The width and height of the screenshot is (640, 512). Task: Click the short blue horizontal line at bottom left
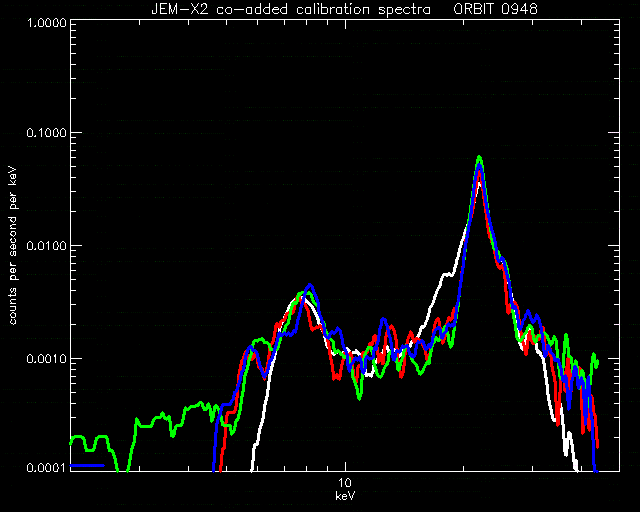point(87,465)
